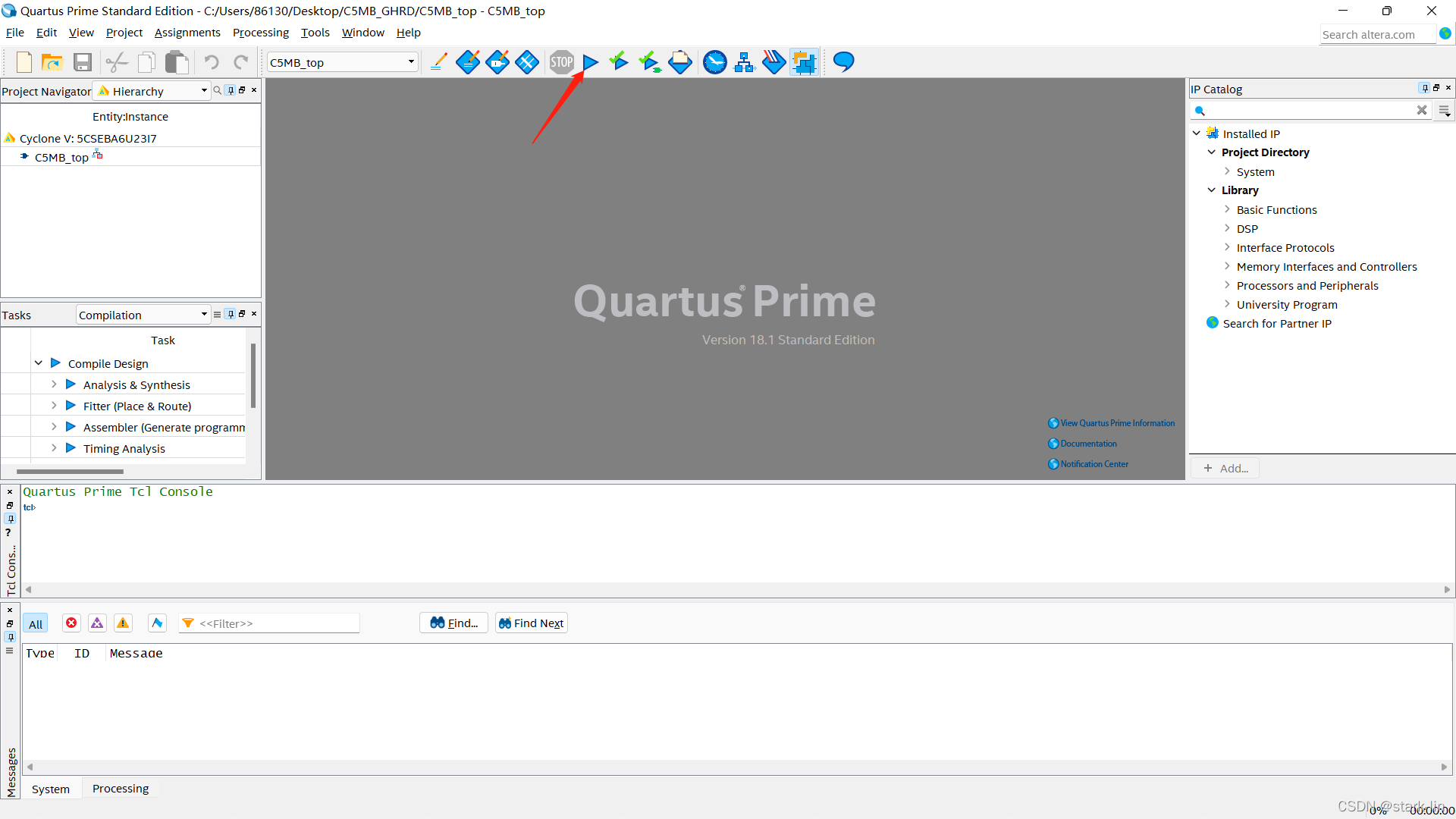
Task: Click the Tasks panel vertical scrollbar
Action: coord(253,375)
